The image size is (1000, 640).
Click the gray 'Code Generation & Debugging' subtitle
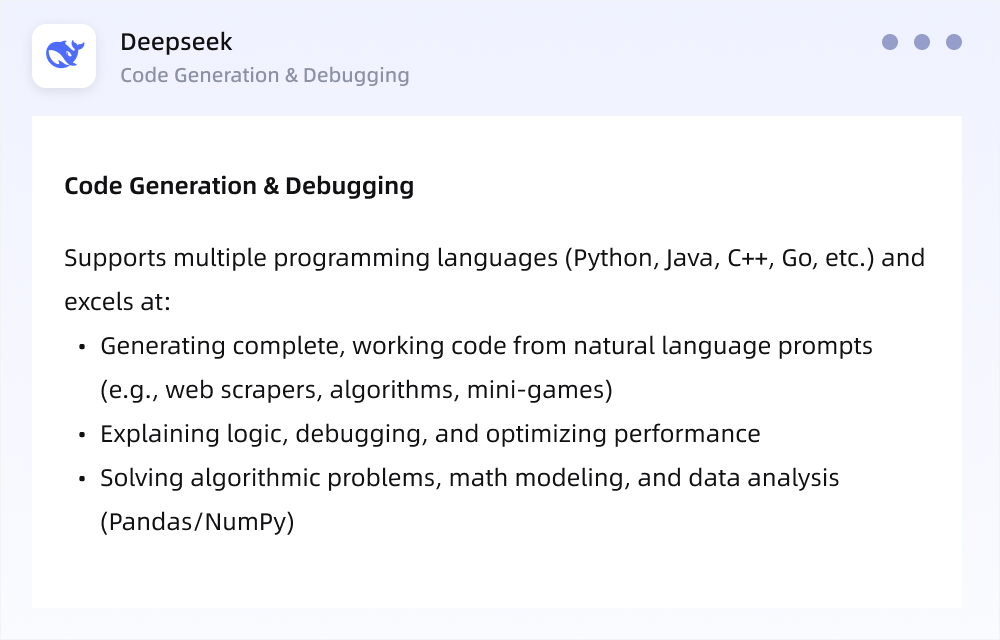tap(265, 75)
